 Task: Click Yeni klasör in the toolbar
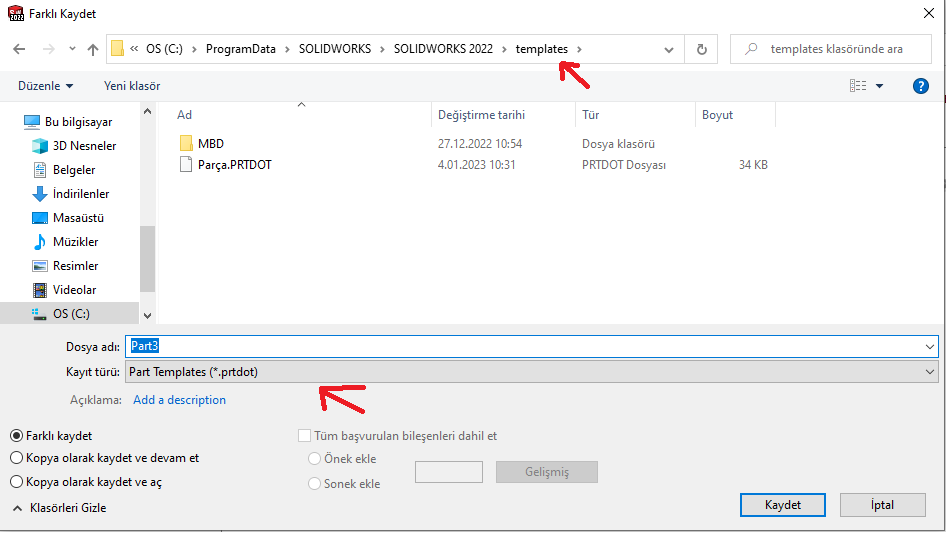132,86
